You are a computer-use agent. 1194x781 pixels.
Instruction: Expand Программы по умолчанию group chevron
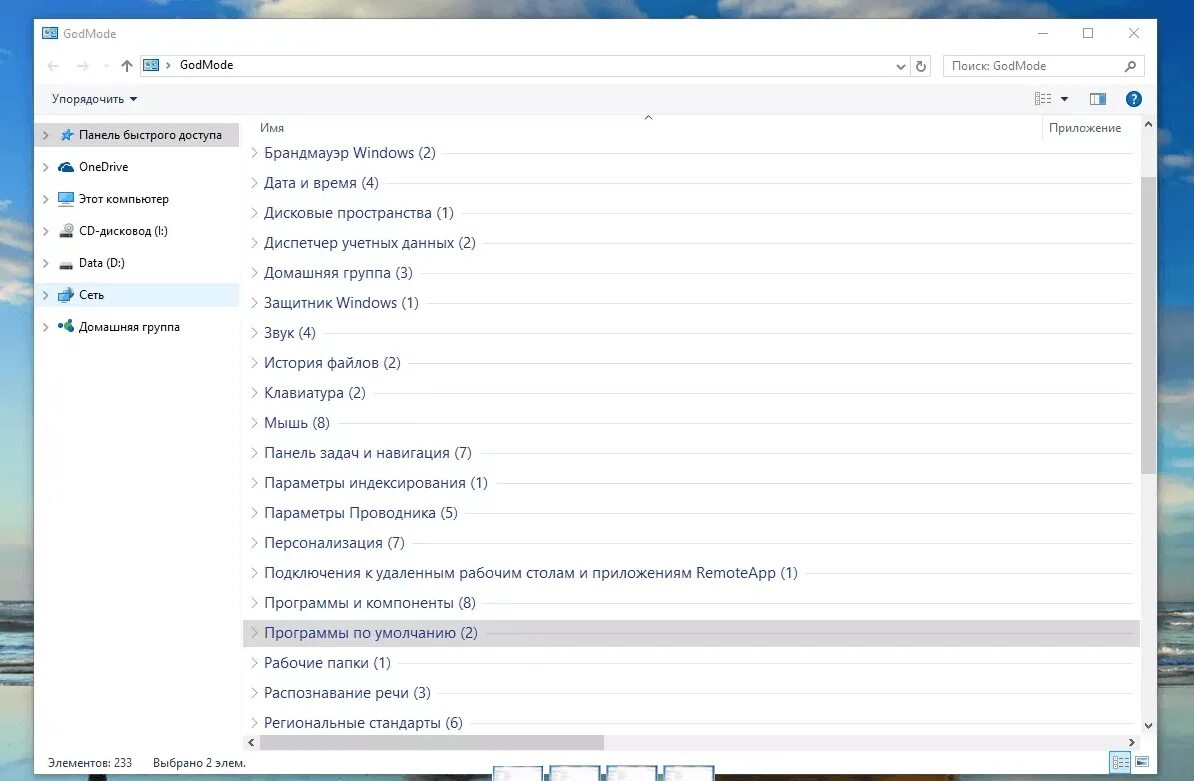point(254,633)
